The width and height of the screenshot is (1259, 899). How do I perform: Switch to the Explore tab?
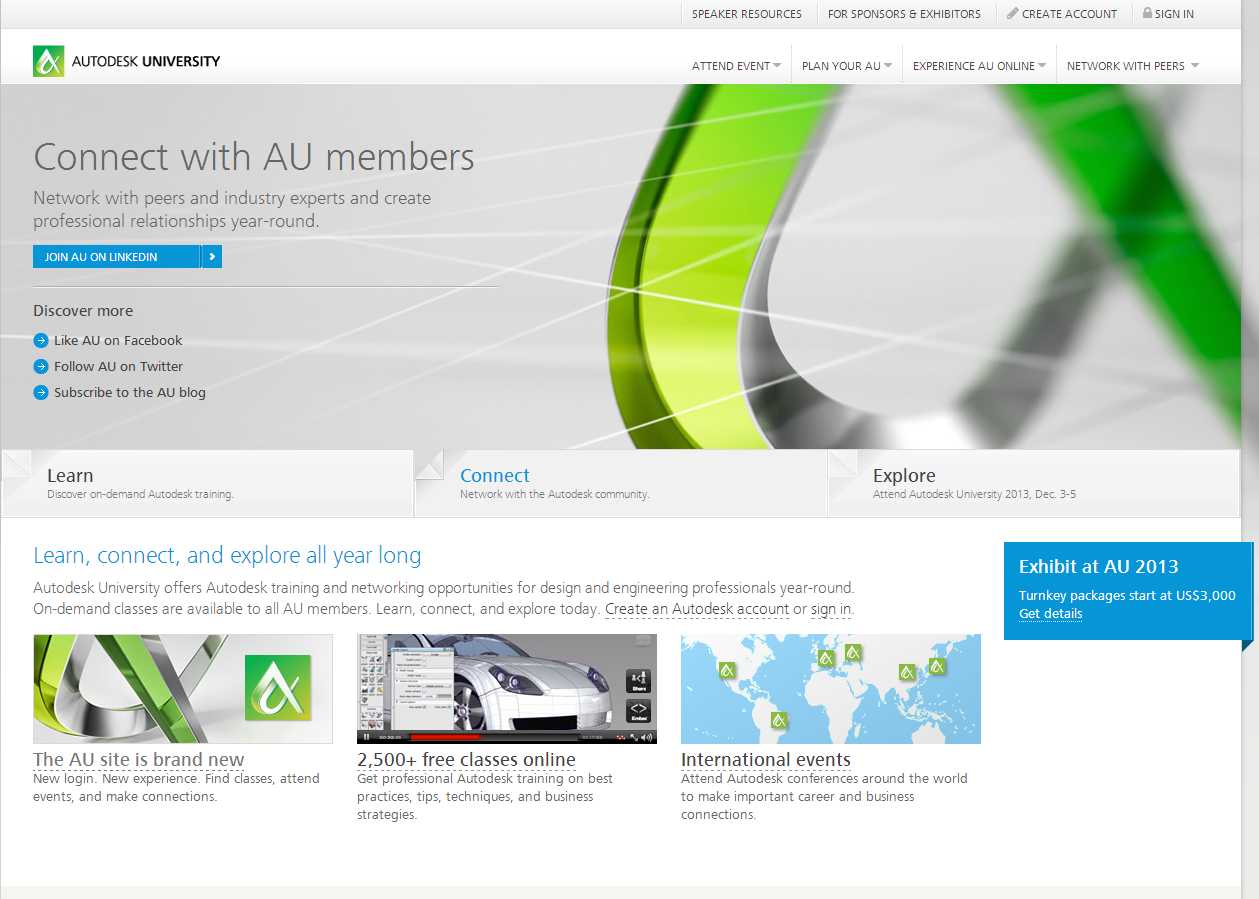(1034, 484)
